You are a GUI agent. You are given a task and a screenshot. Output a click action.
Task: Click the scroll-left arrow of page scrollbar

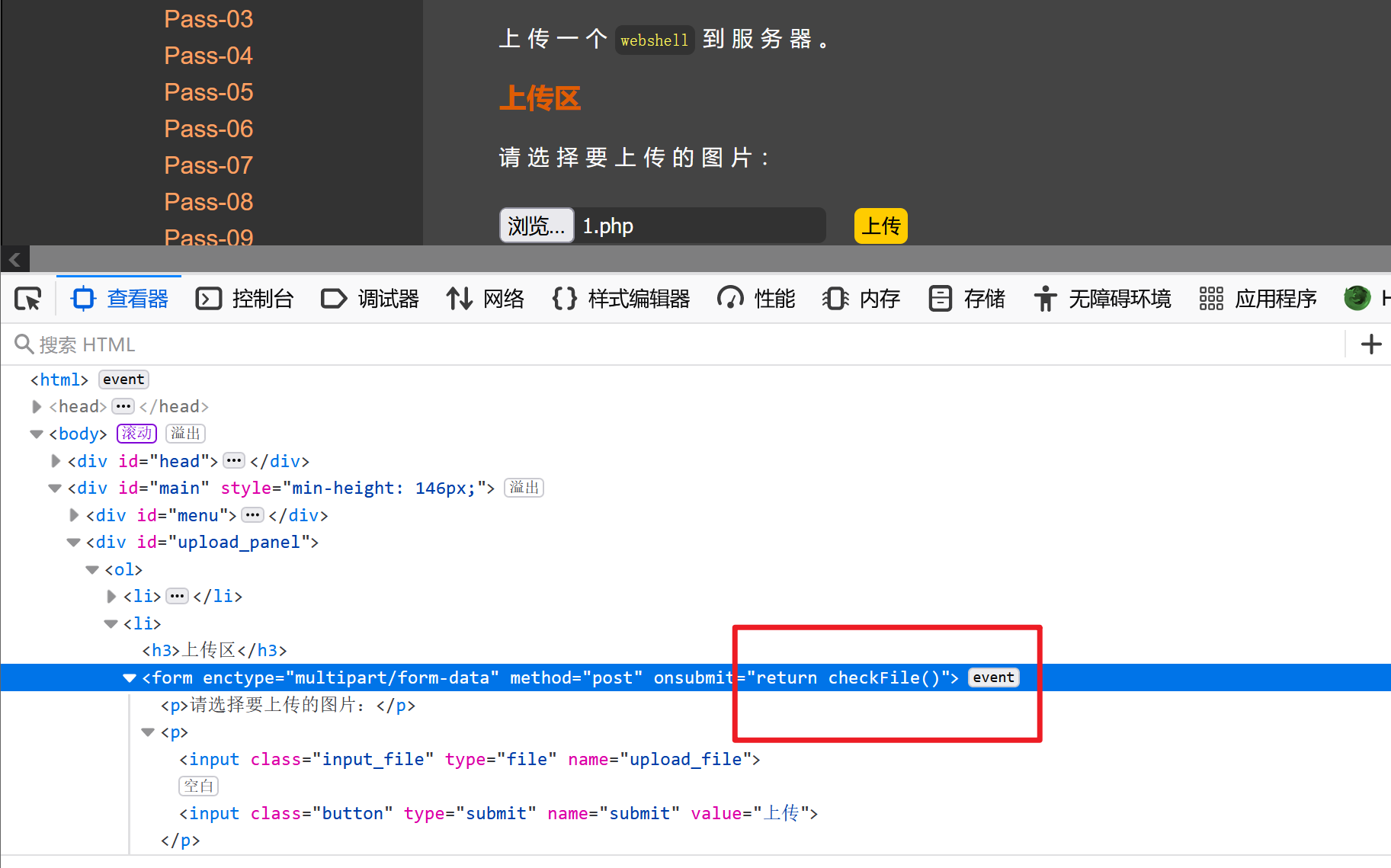(x=15, y=259)
